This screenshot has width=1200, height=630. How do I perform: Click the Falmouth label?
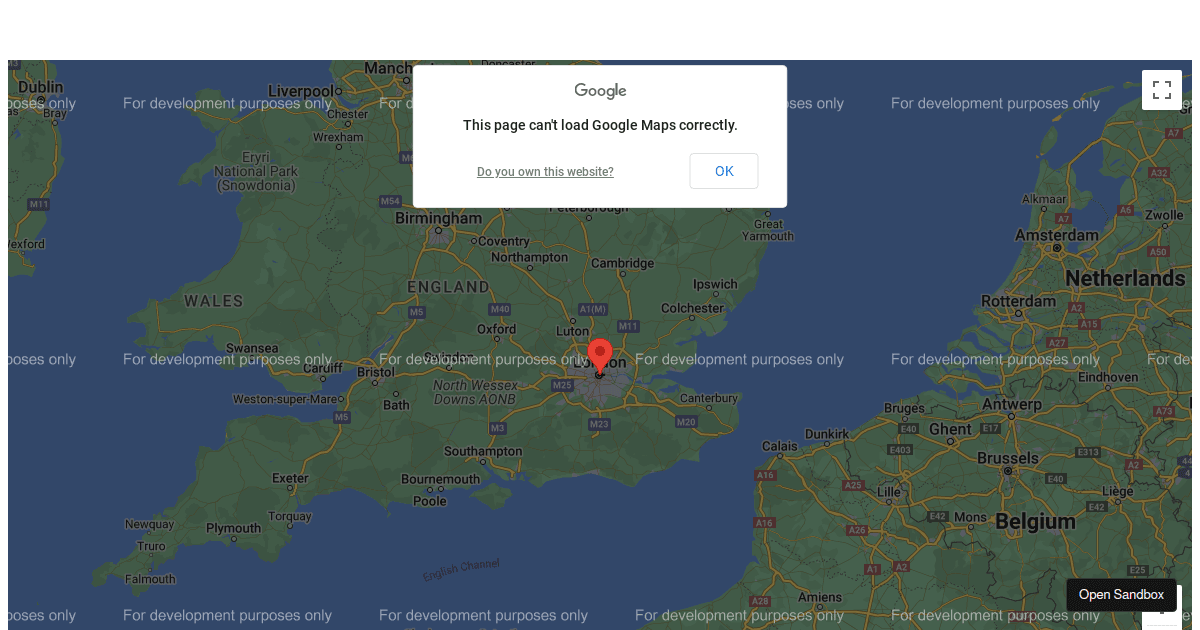(150, 579)
